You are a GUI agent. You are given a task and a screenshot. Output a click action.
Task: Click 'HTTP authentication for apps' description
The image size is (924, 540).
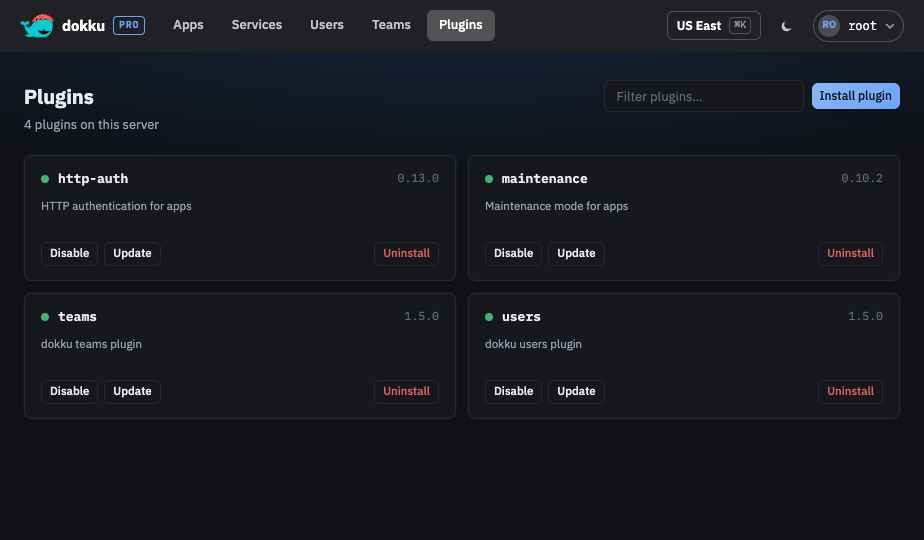[116, 206]
